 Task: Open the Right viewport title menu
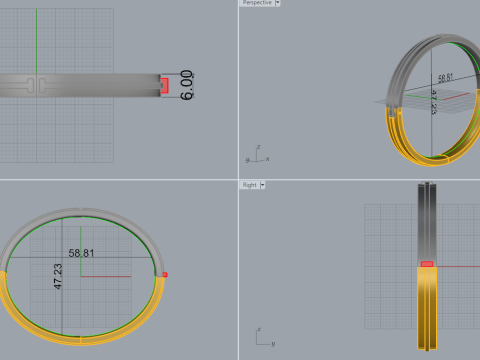point(250,185)
